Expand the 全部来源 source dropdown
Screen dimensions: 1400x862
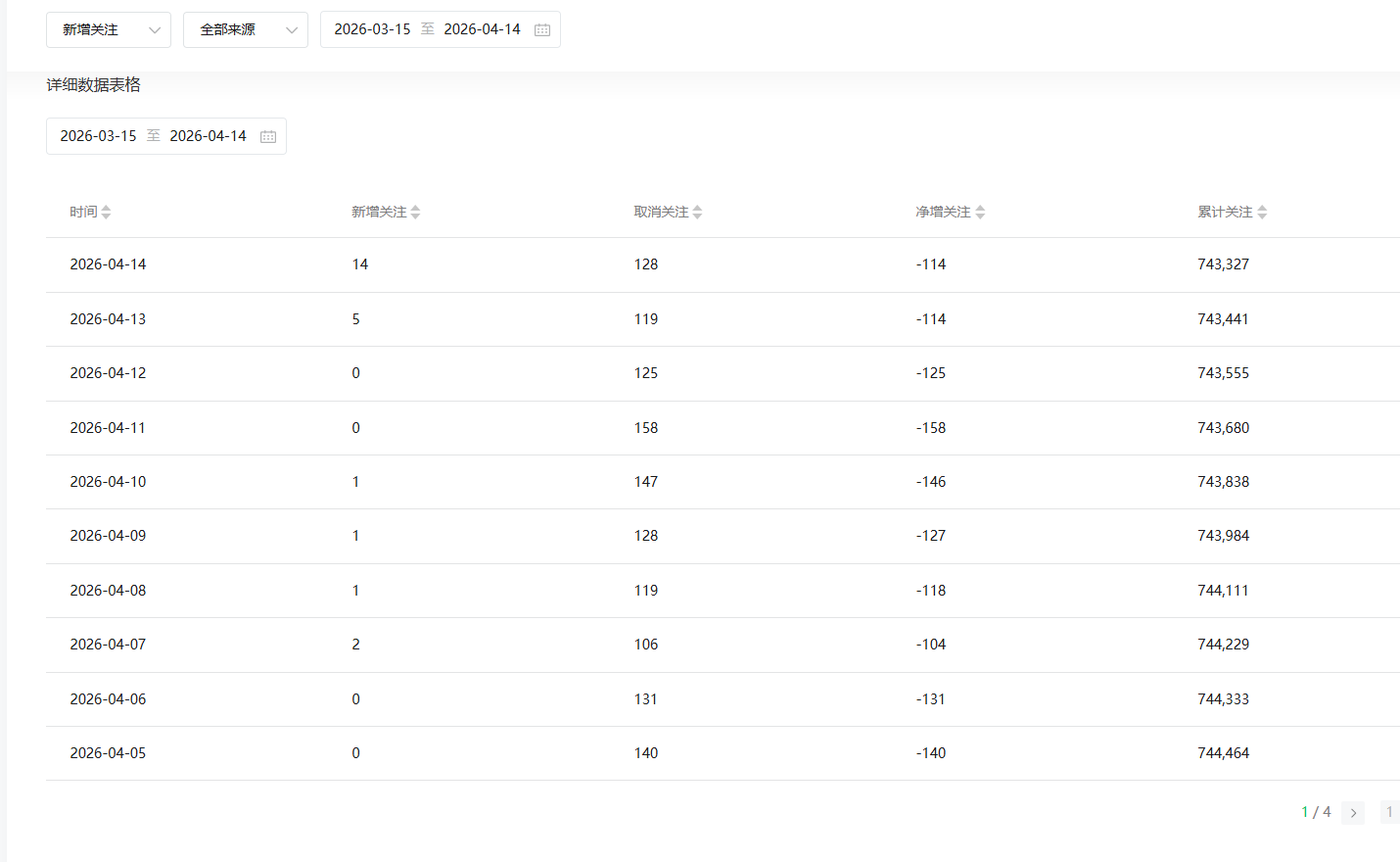[246, 30]
